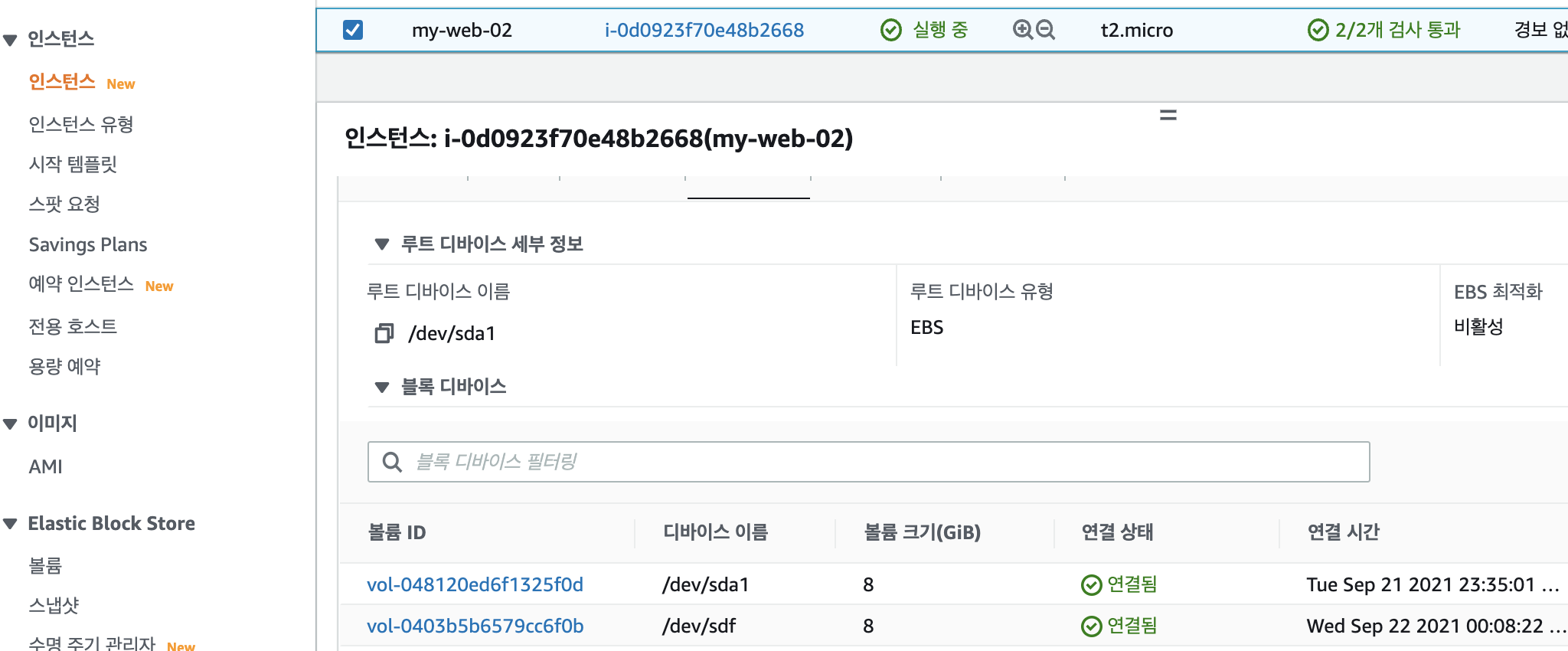Click the EBS root device type value
The width and height of the screenshot is (1568, 651).
pyautogui.click(x=926, y=327)
